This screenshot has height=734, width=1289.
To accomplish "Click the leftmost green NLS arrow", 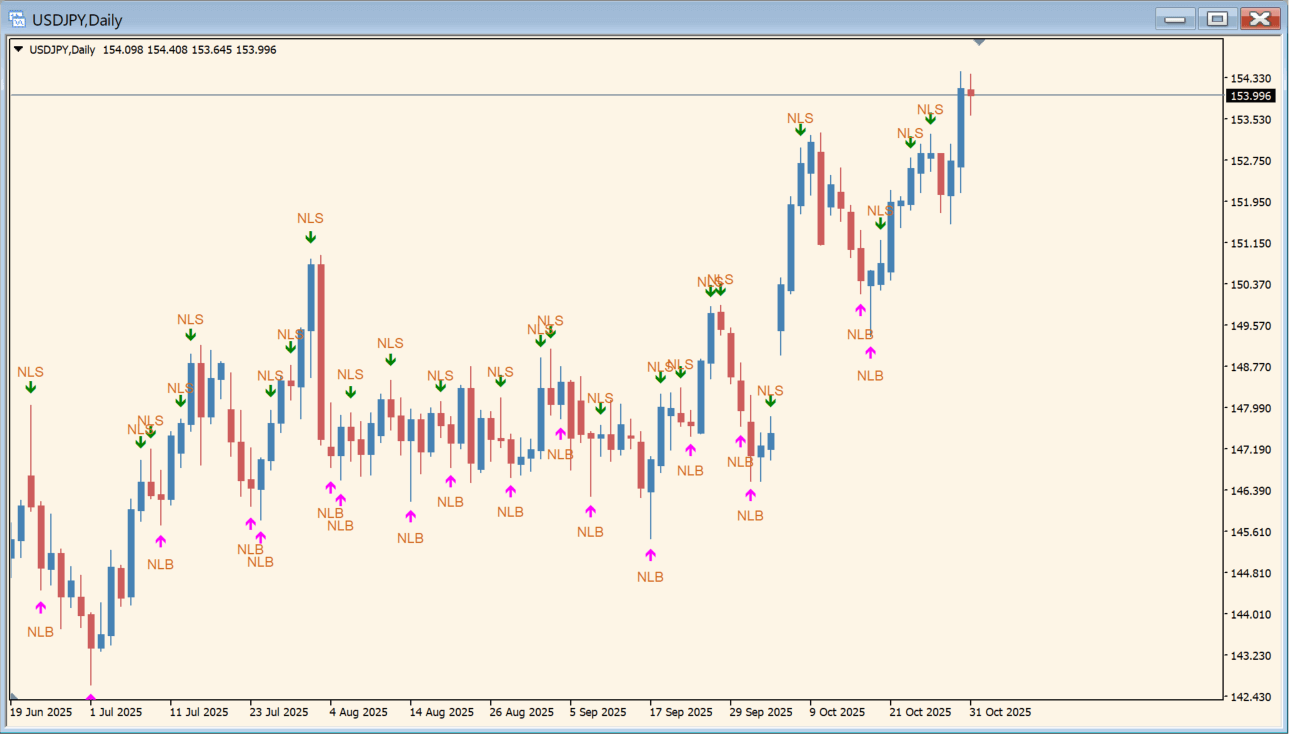I will (30, 387).
